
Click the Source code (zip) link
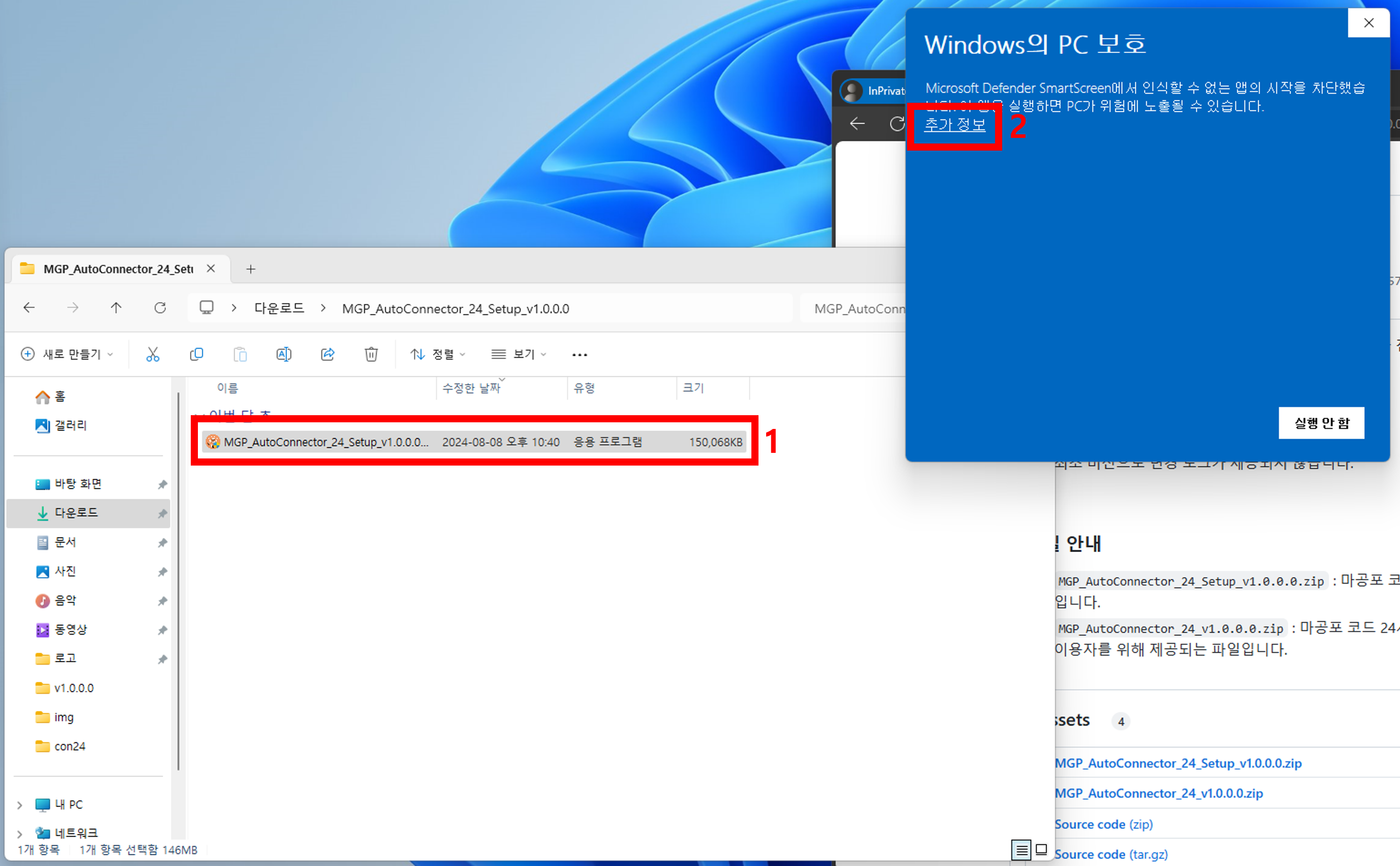pos(1103,824)
